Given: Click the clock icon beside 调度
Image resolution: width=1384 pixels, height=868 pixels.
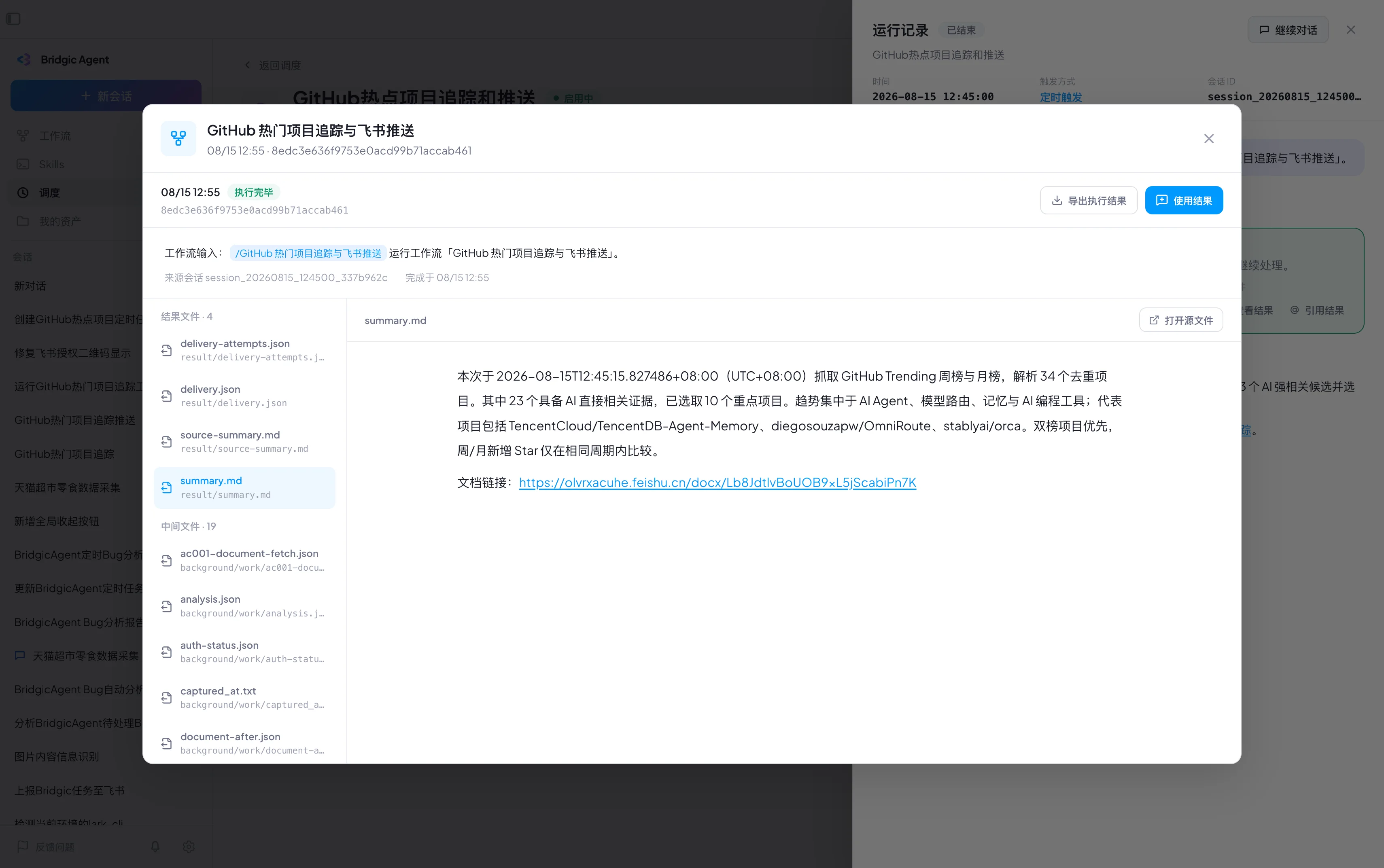Looking at the screenshot, I should (23, 193).
